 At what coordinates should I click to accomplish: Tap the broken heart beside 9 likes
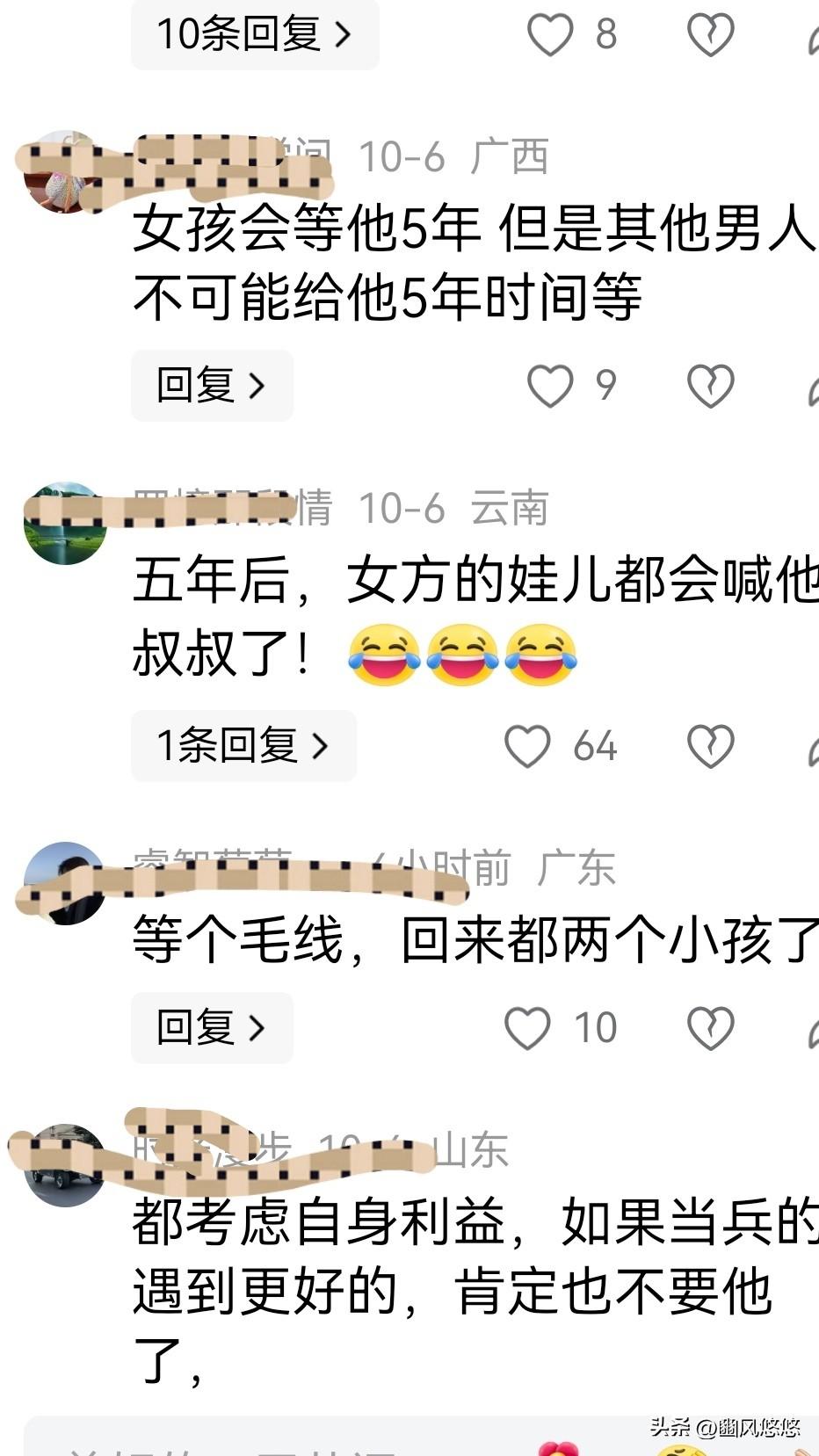click(x=710, y=386)
